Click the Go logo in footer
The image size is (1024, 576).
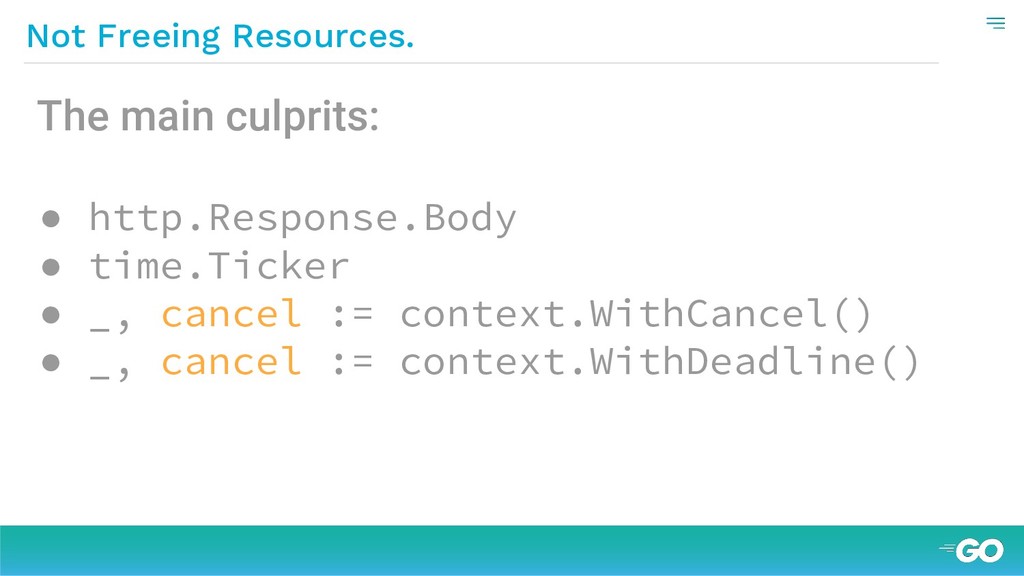[972, 551]
